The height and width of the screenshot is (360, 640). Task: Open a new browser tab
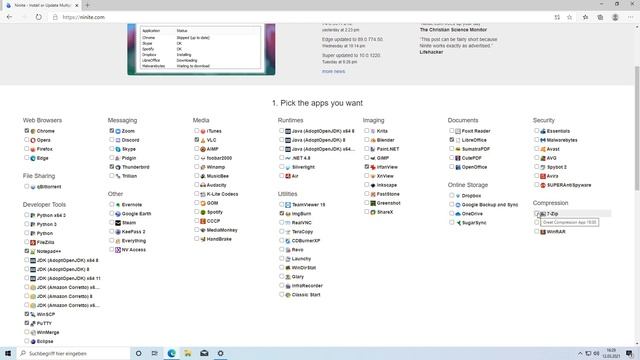87,5
